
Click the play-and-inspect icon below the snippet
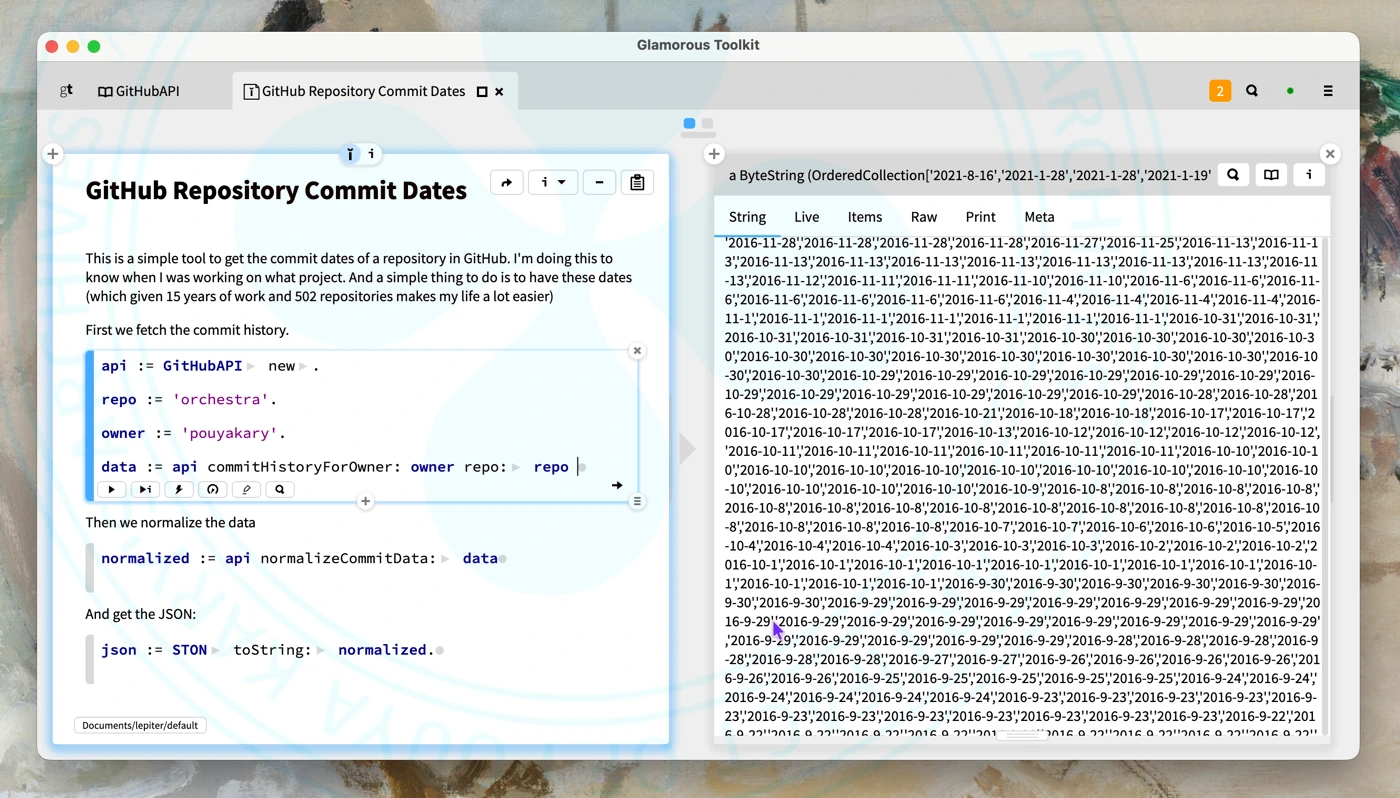[144, 489]
